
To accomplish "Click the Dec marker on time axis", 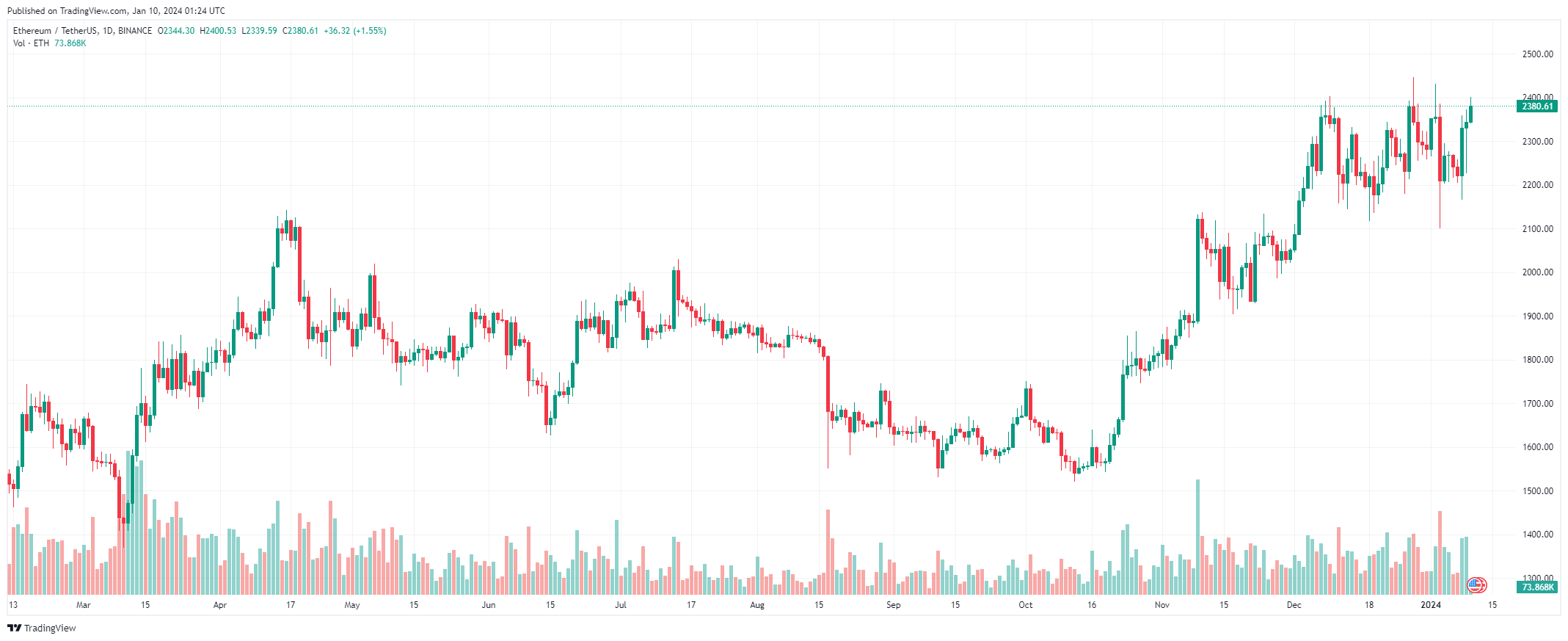I will click(1294, 605).
